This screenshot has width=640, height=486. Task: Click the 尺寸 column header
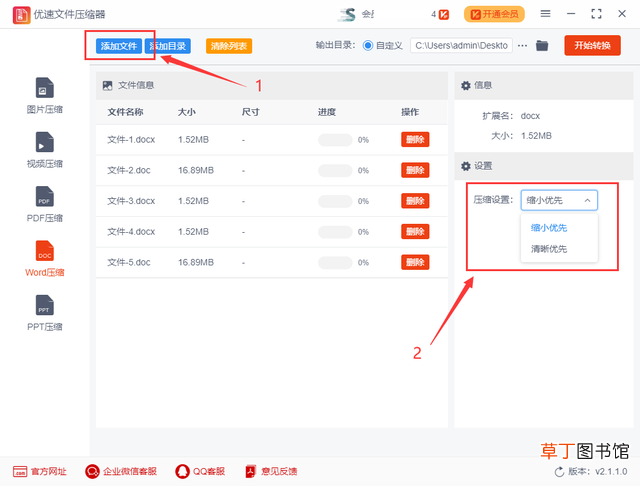(x=250, y=112)
